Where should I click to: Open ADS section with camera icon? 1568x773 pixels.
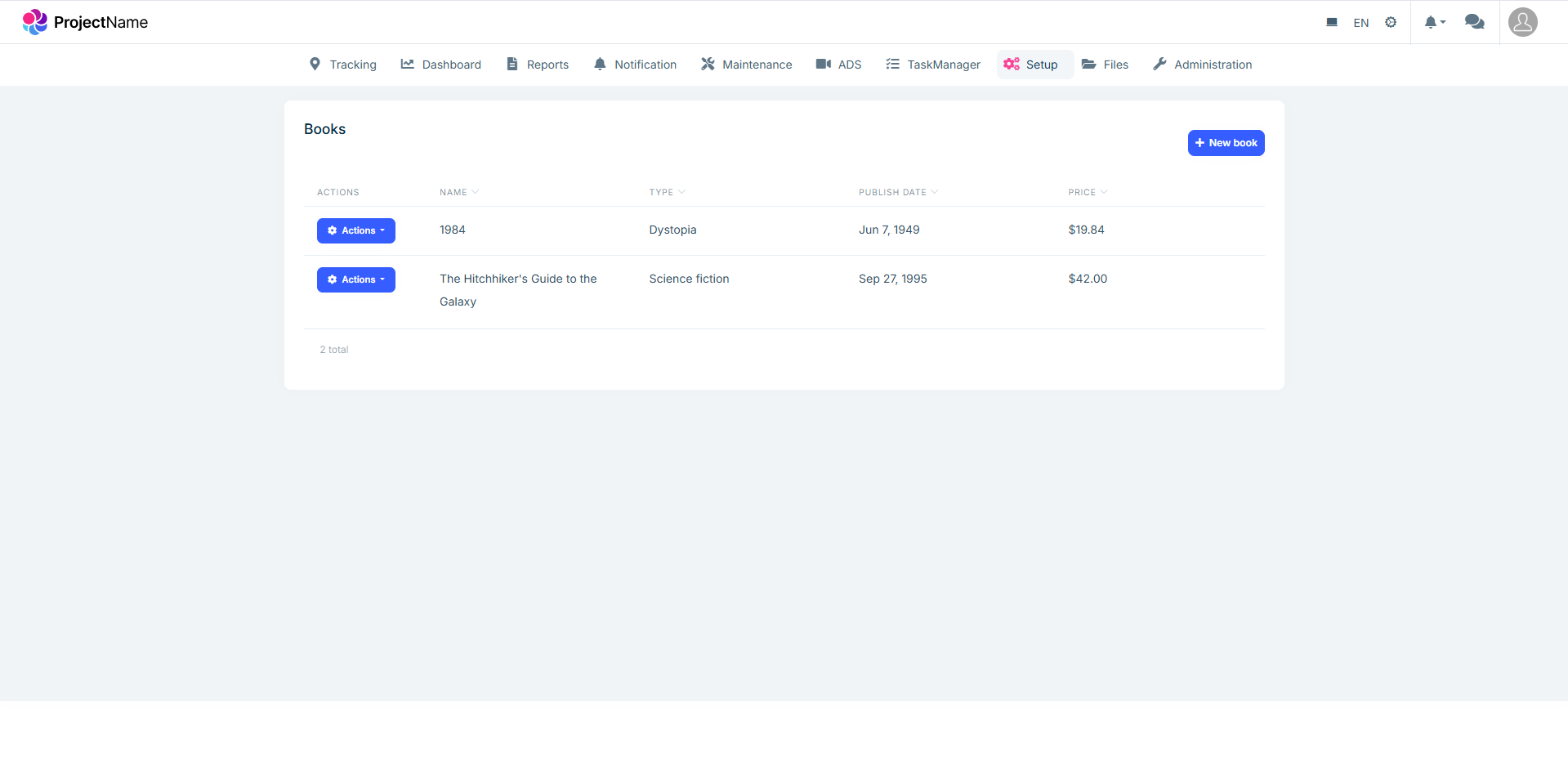[838, 65]
